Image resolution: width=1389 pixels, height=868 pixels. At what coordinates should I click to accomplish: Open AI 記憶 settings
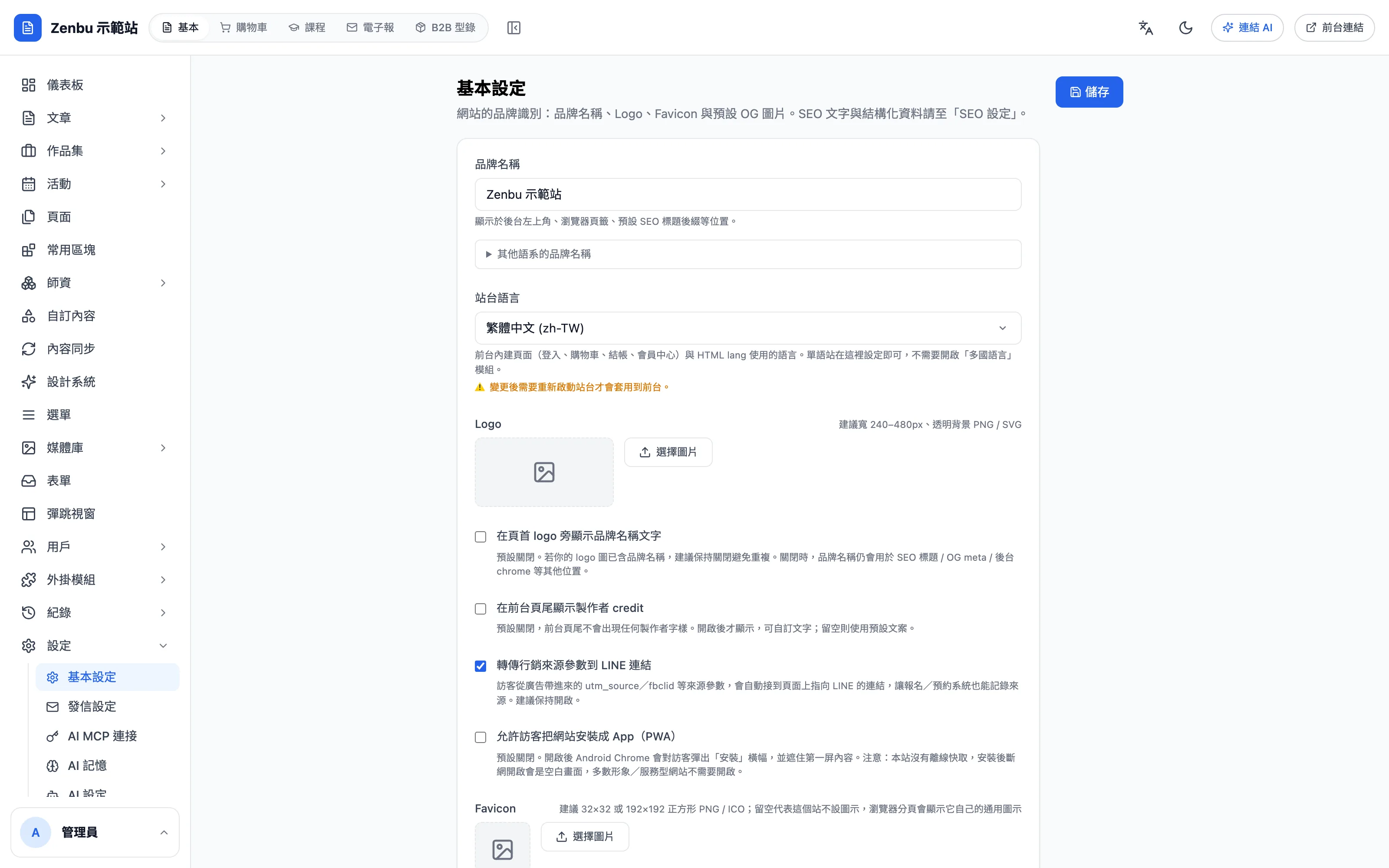point(107,766)
